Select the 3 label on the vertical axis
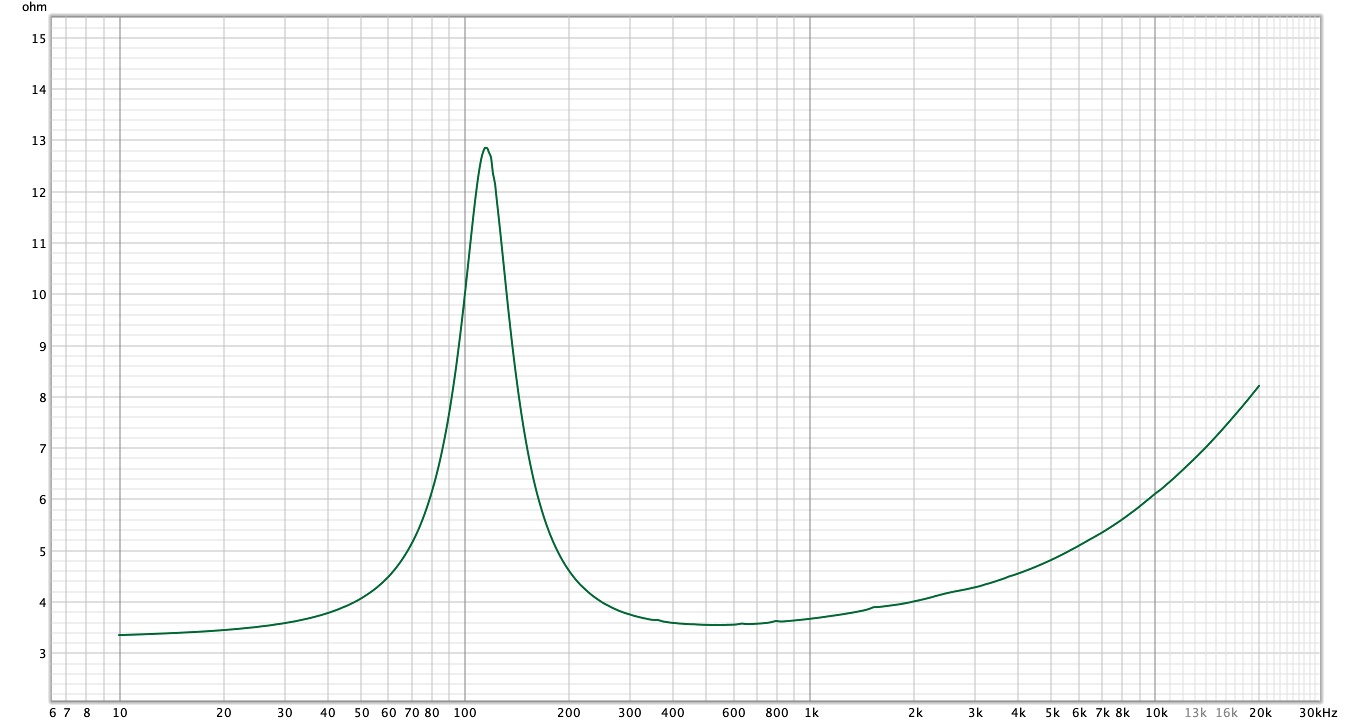 pos(42,654)
